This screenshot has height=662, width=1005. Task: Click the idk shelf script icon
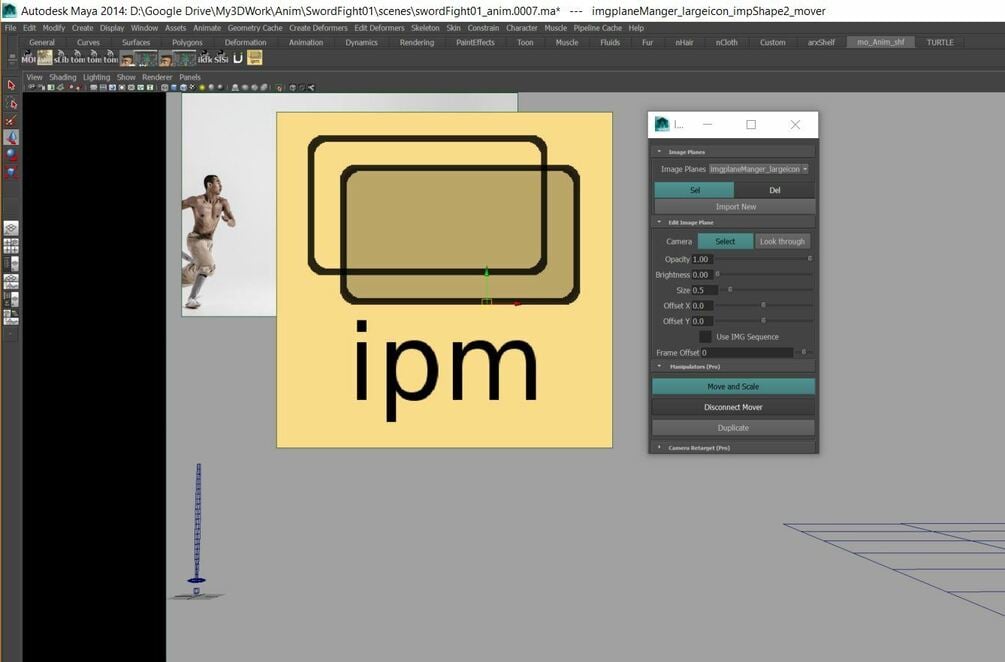(x=205, y=58)
